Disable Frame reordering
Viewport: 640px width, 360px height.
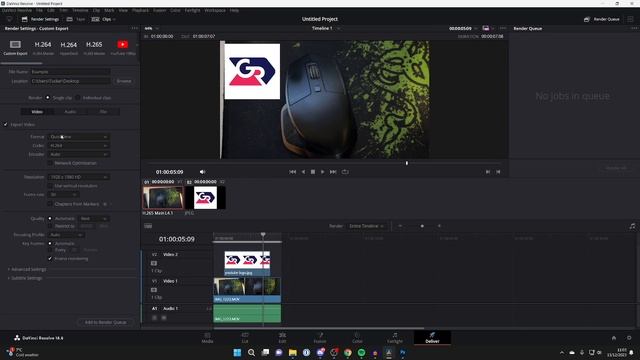point(50,258)
